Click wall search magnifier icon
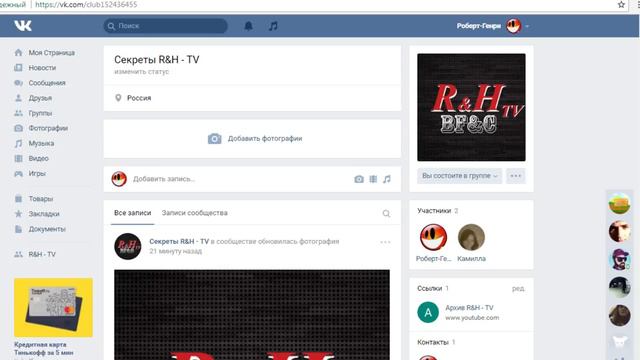640x360 pixels. pos(386,213)
